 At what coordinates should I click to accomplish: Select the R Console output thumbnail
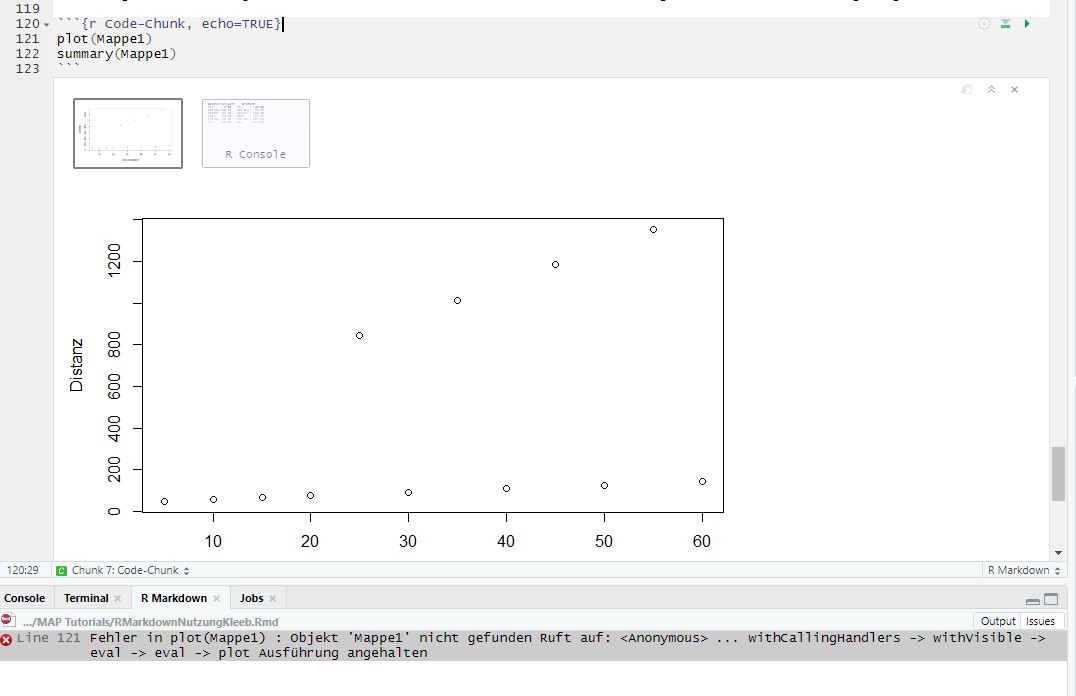pos(256,133)
